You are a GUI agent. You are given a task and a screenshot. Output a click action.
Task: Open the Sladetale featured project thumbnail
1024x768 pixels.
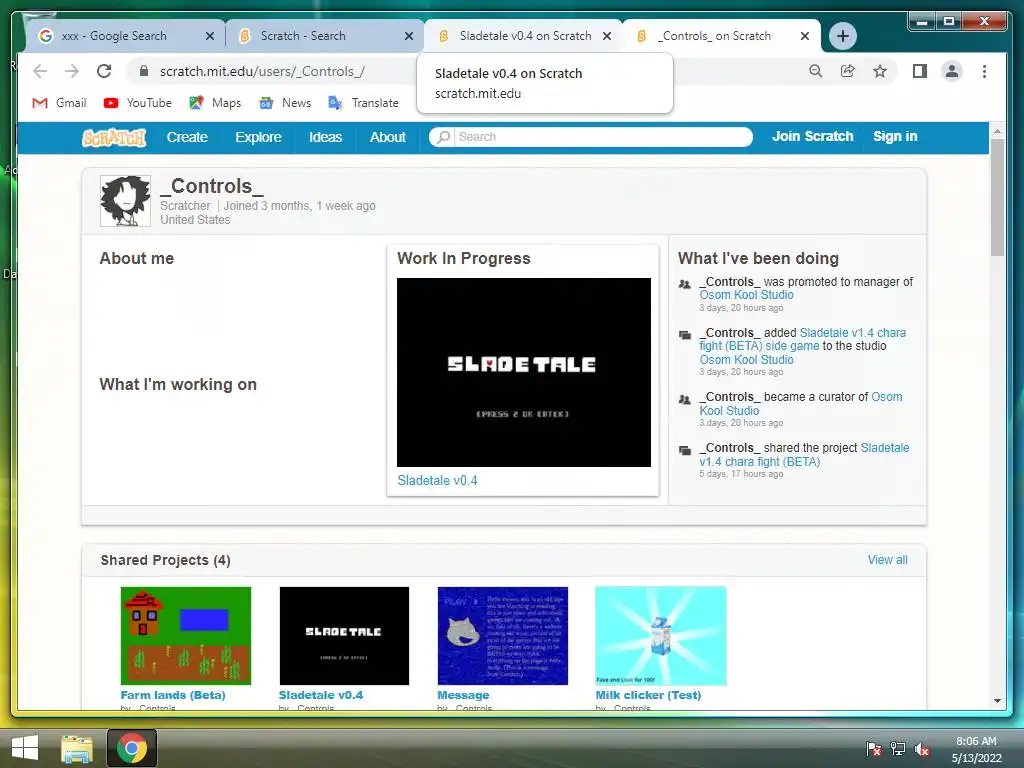pyautogui.click(x=524, y=372)
